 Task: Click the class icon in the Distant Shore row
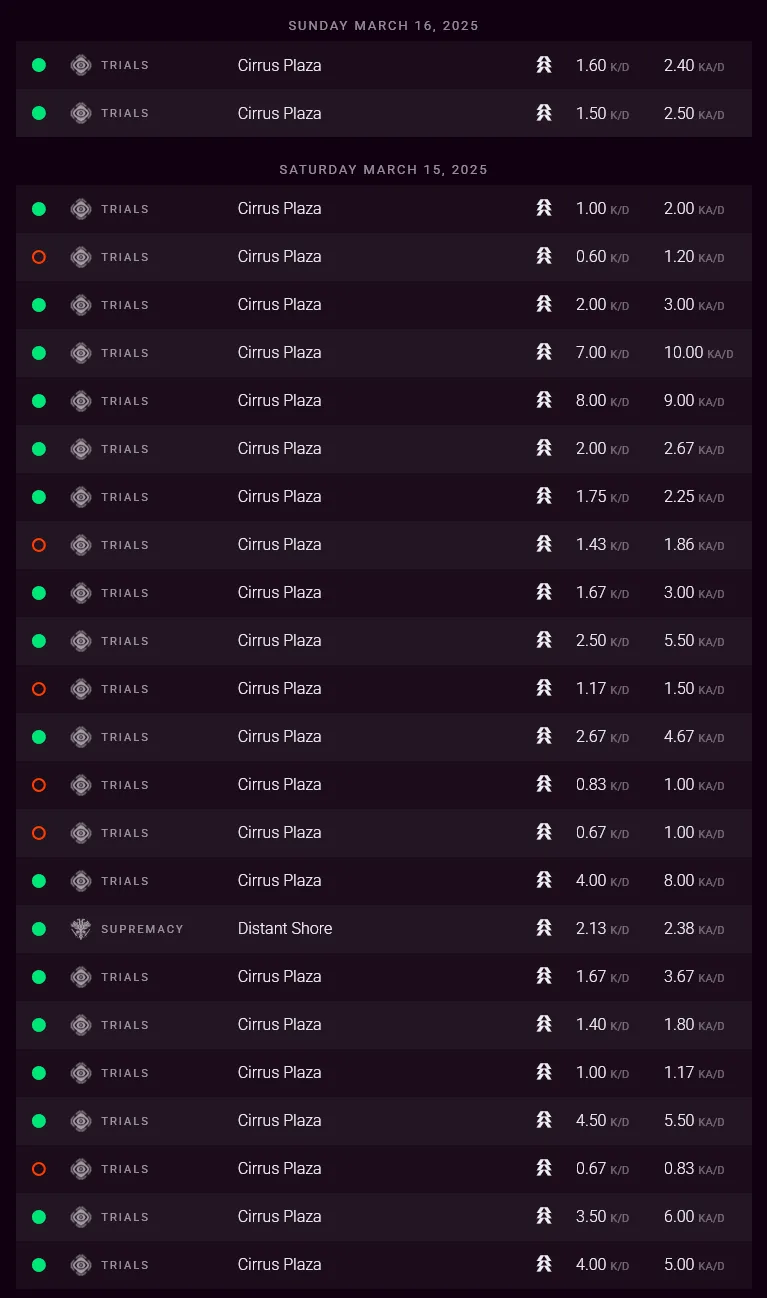544,929
